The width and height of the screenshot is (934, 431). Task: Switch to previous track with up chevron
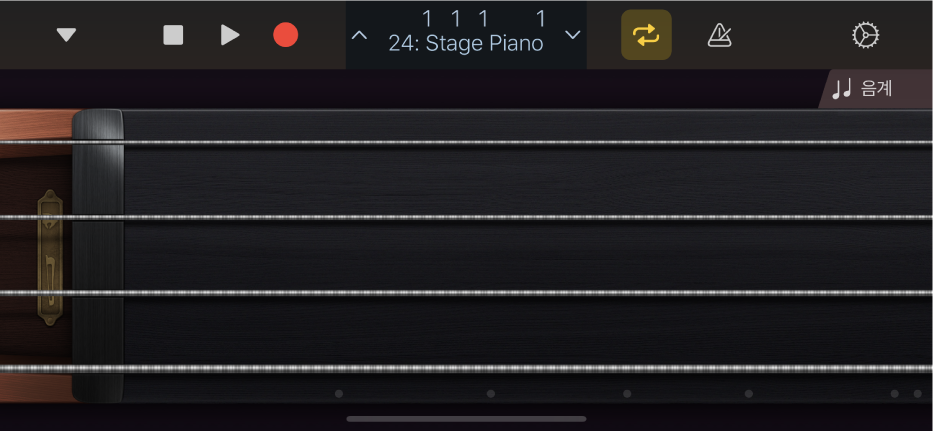[x=360, y=35]
